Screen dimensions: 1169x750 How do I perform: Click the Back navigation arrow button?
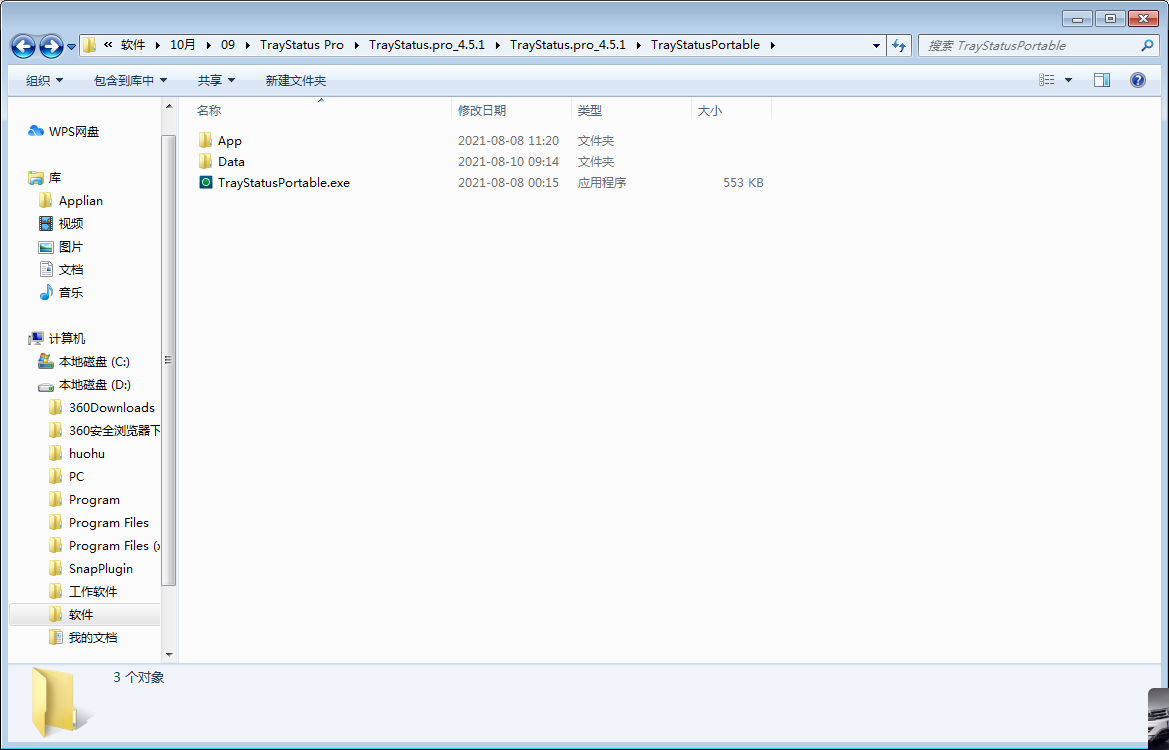click(x=24, y=46)
